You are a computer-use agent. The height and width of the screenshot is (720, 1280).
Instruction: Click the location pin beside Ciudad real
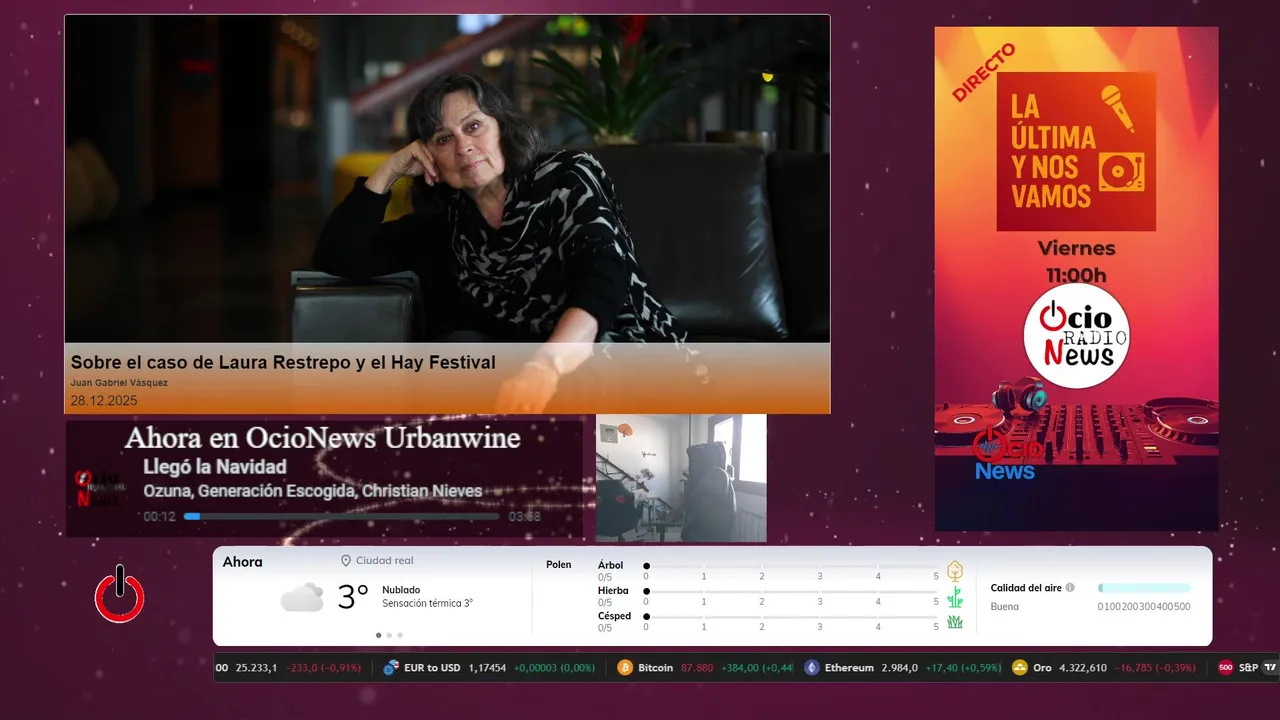pyautogui.click(x=346, y=561)
